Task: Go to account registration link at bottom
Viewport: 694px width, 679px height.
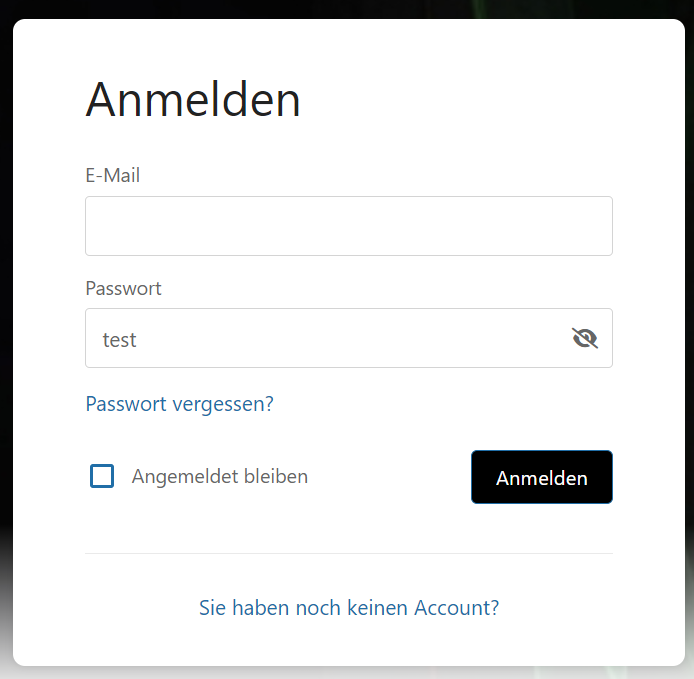Action: [x=349, y=607]
